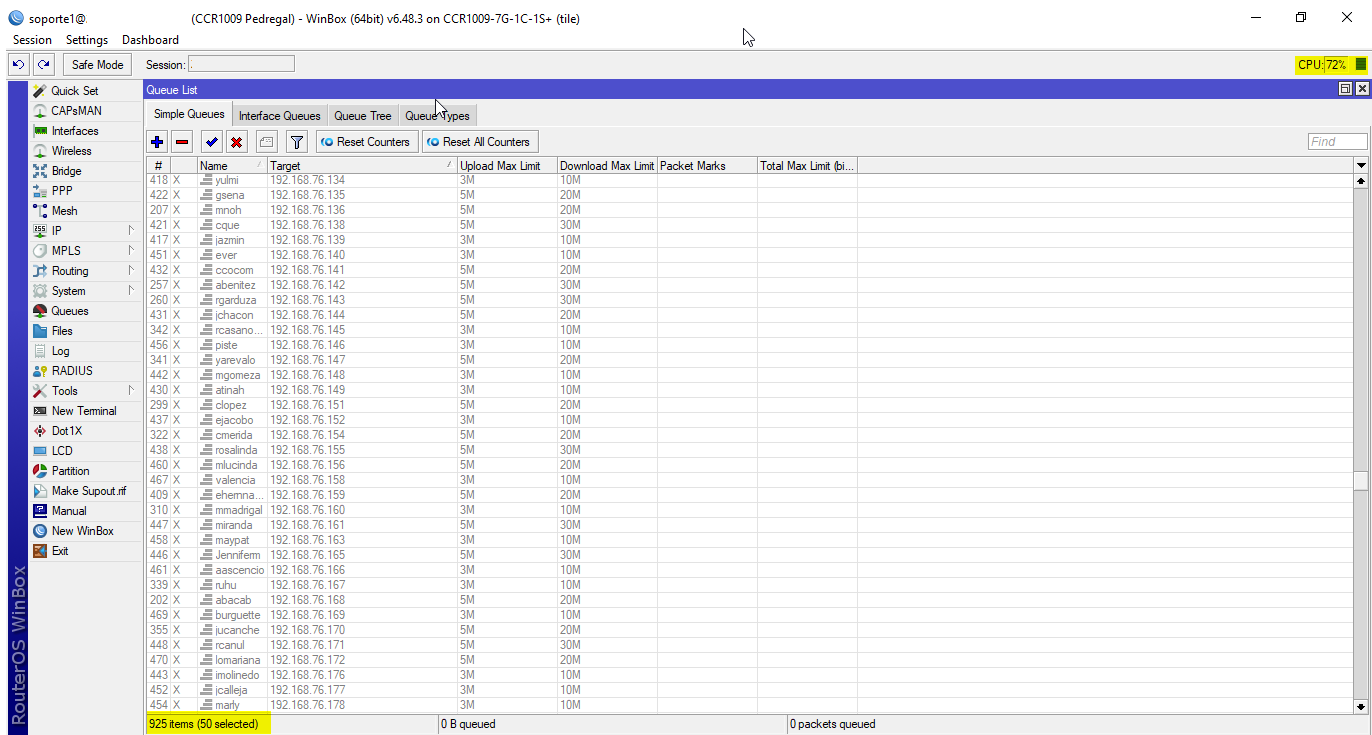
Task: Click the Comment note icon in toolbar
Action: click(x=266, y=142)
